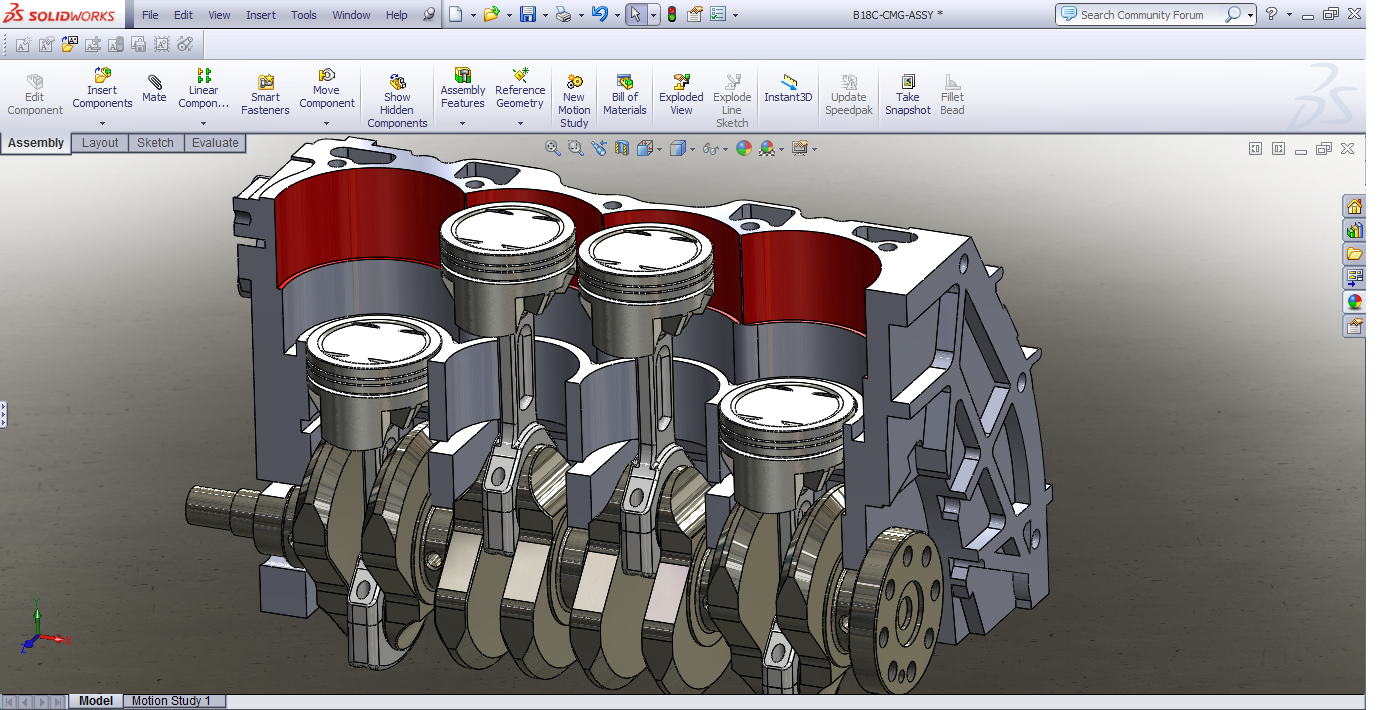This screenshot has width=1382, height=710.
Task: Click Smart Fasteners in the toolbar
Action: (265, 95)
